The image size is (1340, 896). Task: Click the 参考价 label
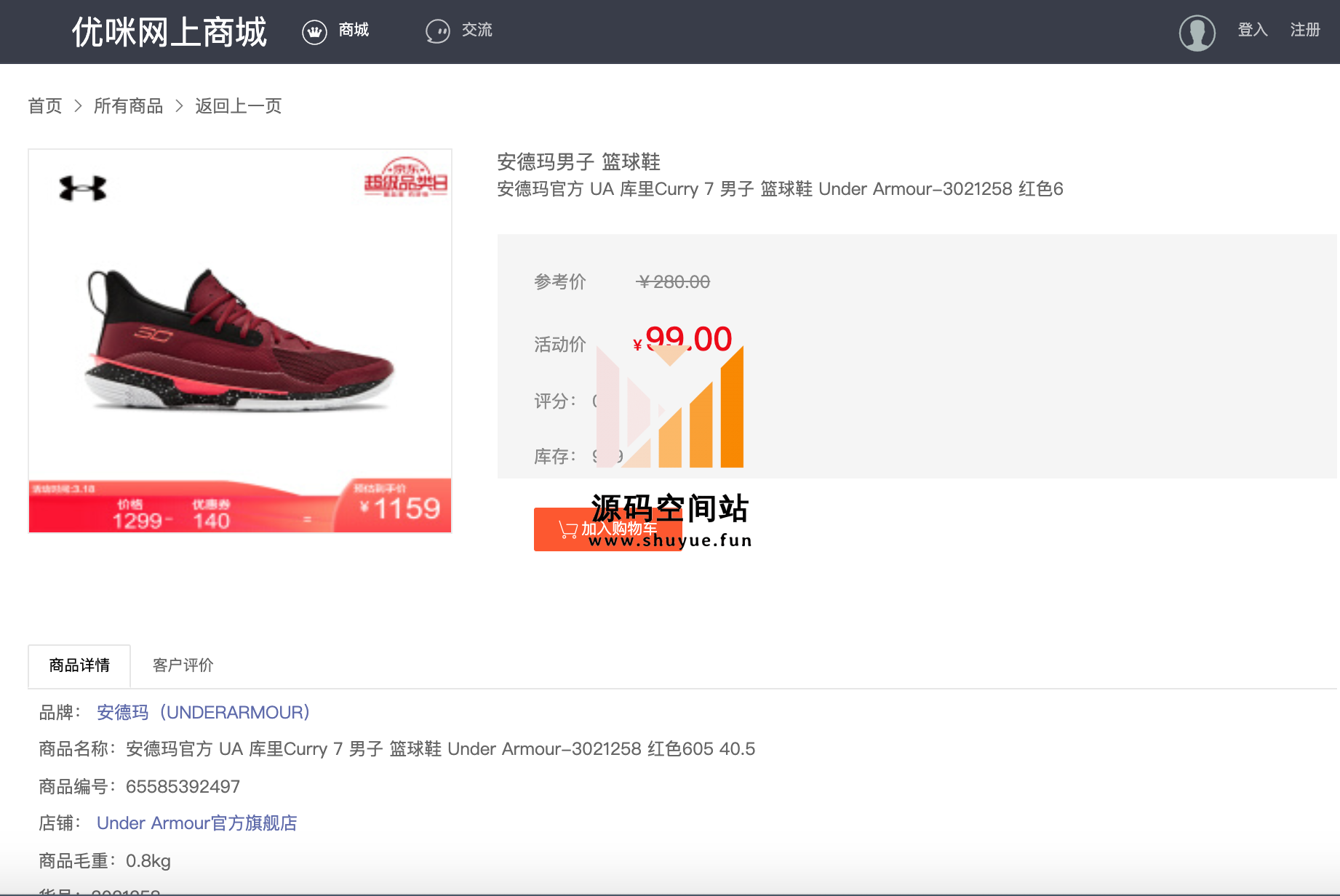click(560, 282)
